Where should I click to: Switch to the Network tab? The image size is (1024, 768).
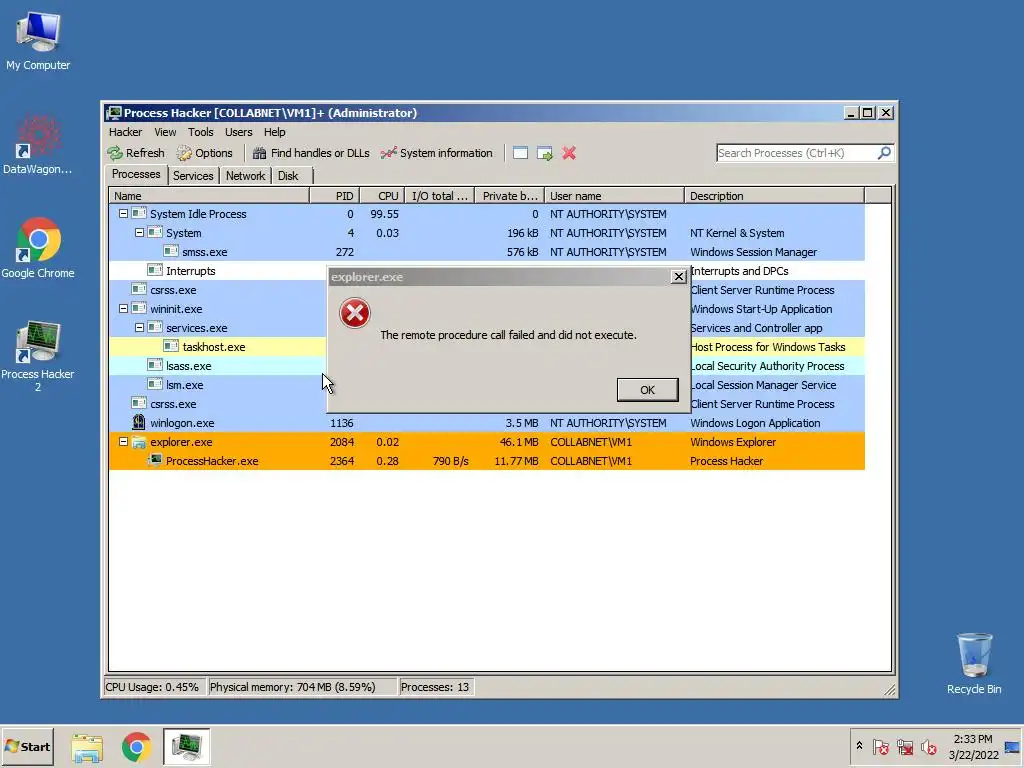(x=246, y=176)
